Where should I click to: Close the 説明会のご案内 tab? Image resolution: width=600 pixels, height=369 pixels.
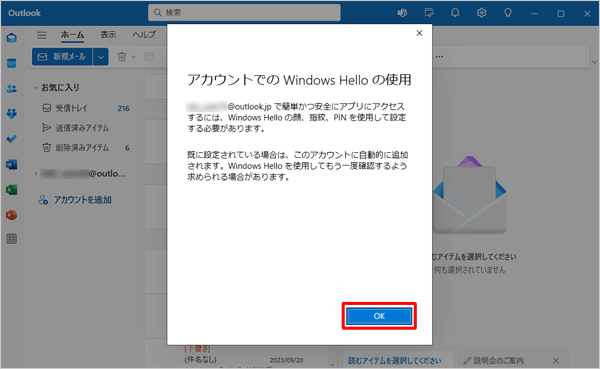556,361
